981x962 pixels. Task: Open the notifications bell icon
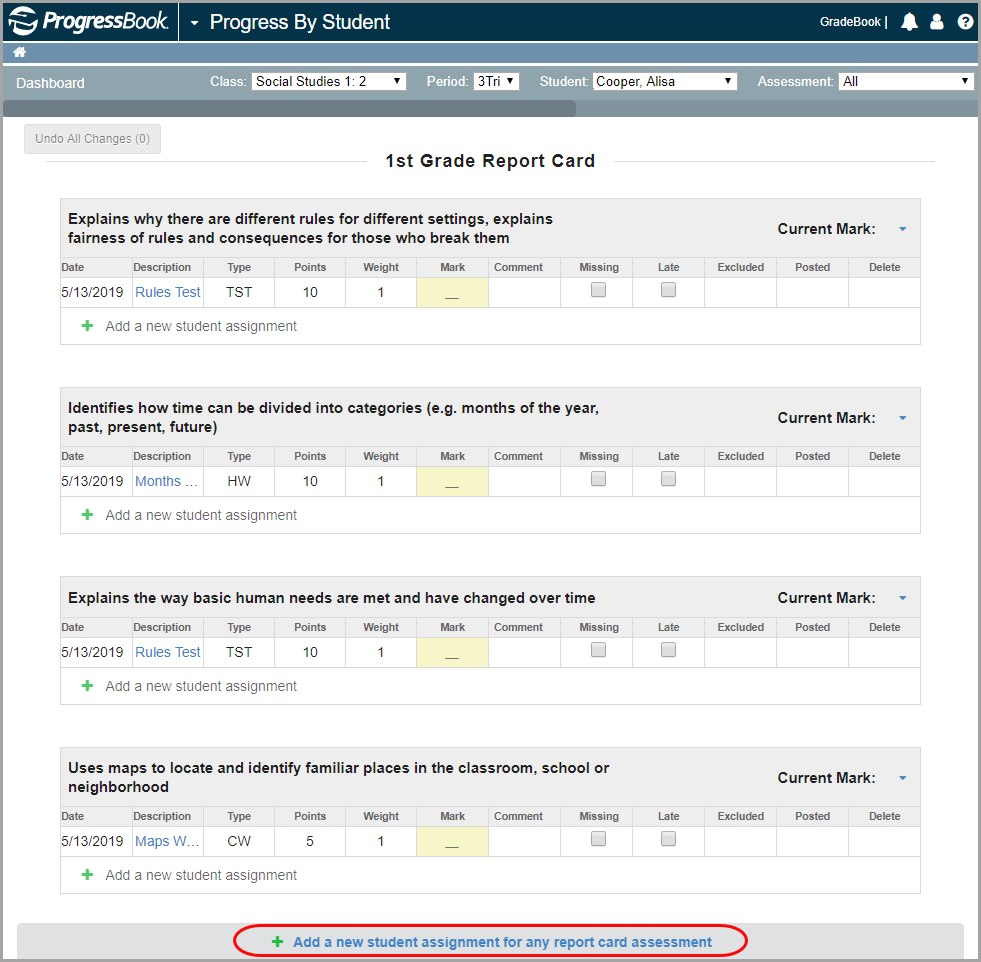909,22
